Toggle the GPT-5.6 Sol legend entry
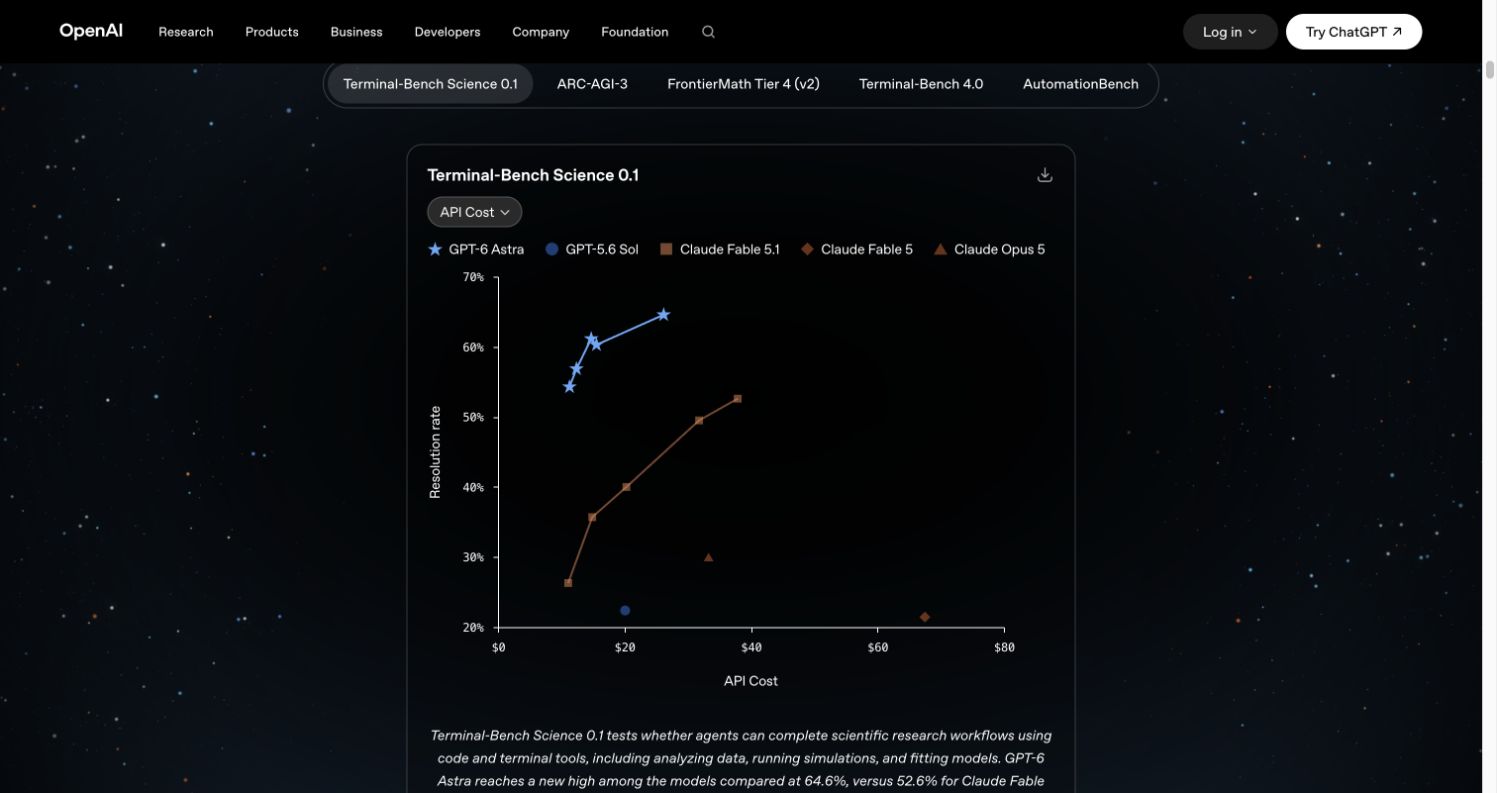 point(592,249)
